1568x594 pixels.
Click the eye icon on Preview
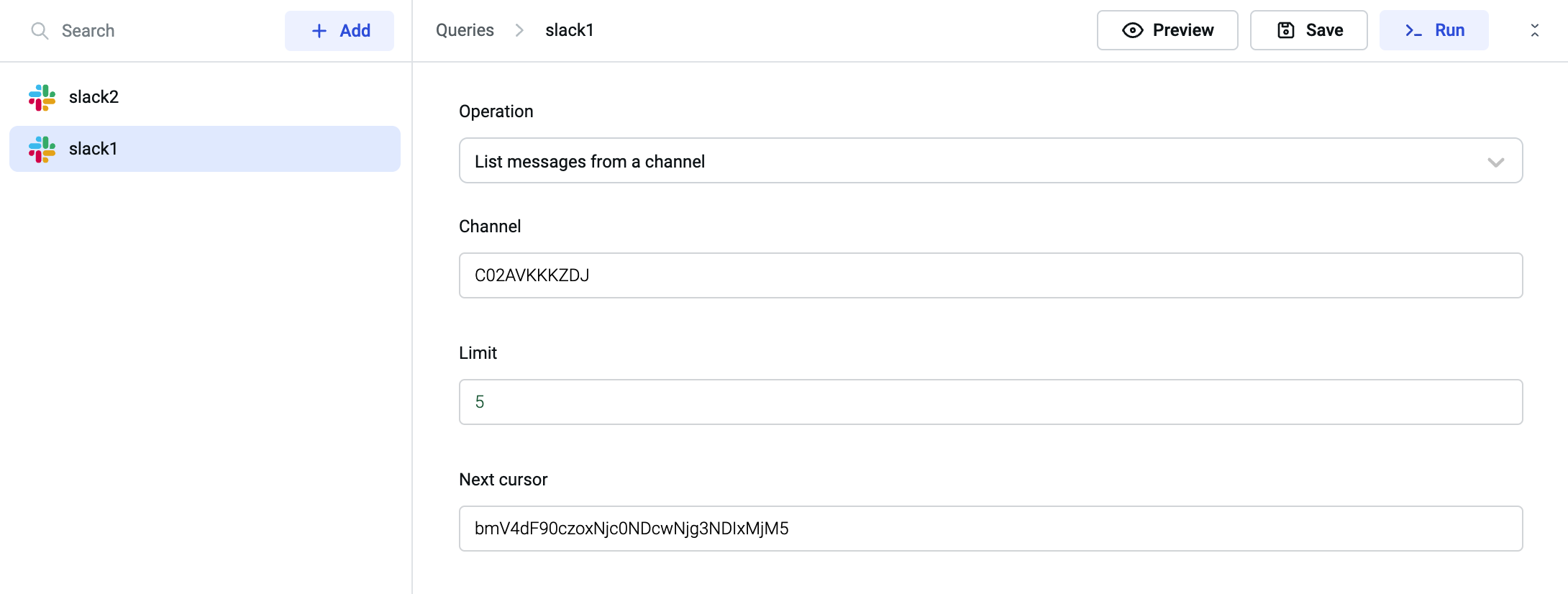tap(1132, 30)
